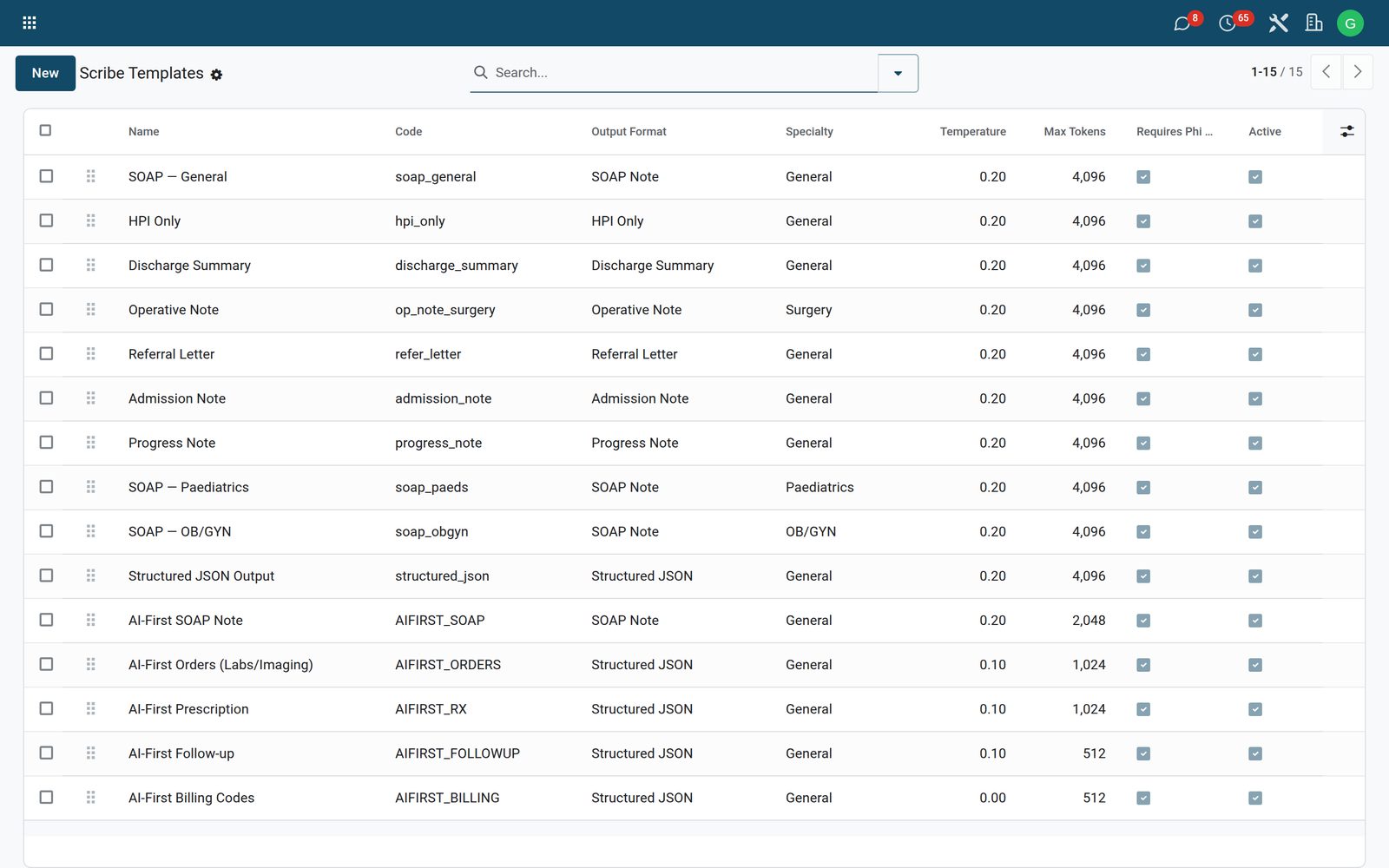The width and height of the screenshot is (1389, 868).
Task: Go to the previous page of records
Action: [x=1326, y=72]
